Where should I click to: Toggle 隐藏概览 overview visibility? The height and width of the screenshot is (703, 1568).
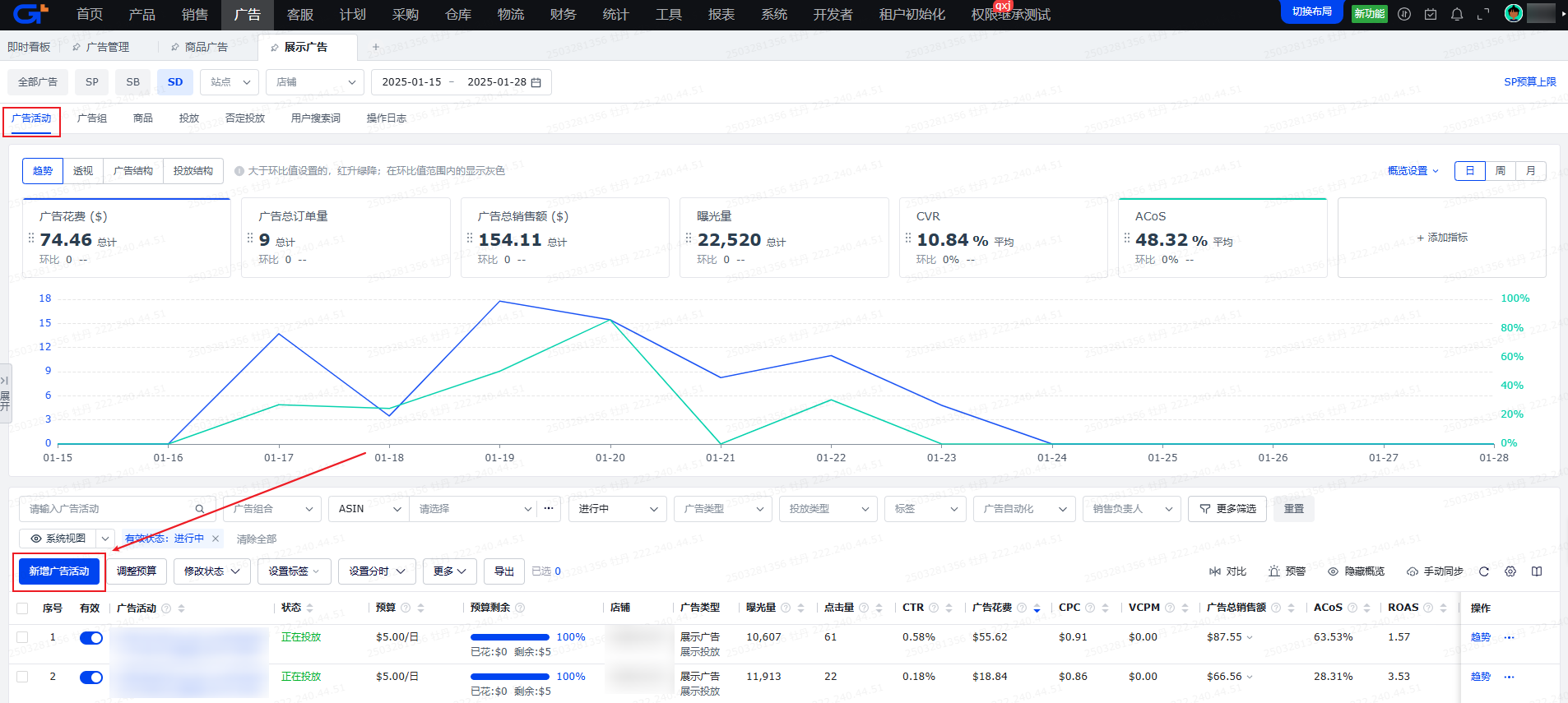click(1357, 571)
